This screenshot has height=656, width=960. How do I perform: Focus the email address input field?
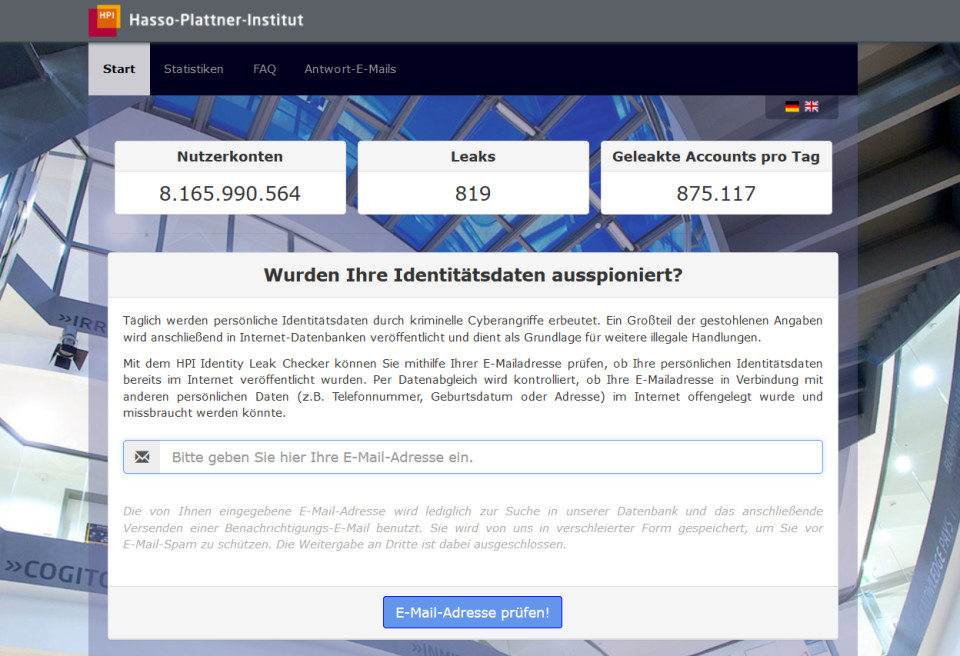click(x=490, y=457)
